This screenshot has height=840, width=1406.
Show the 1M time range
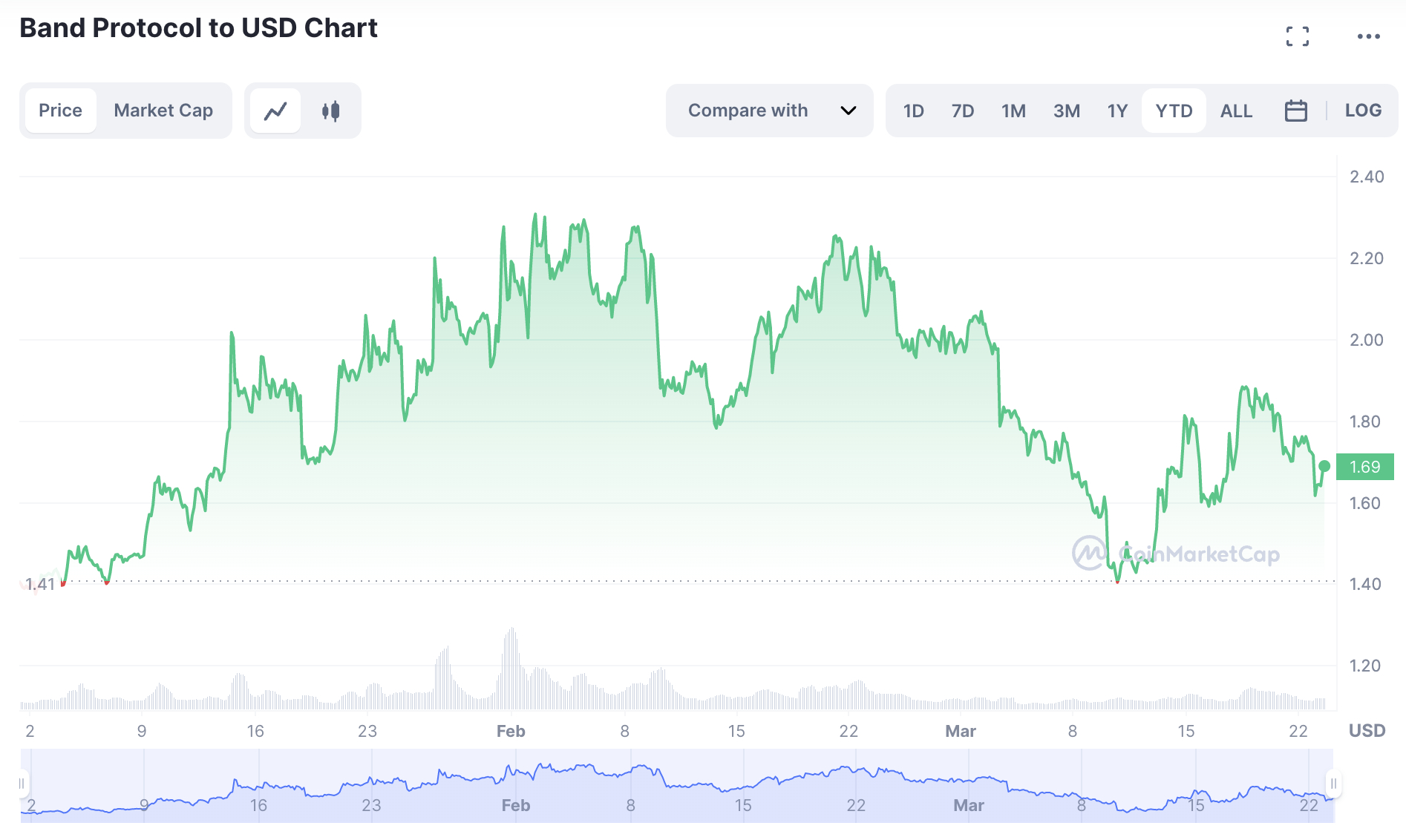pyautogui.click(x=1013, y=111)
